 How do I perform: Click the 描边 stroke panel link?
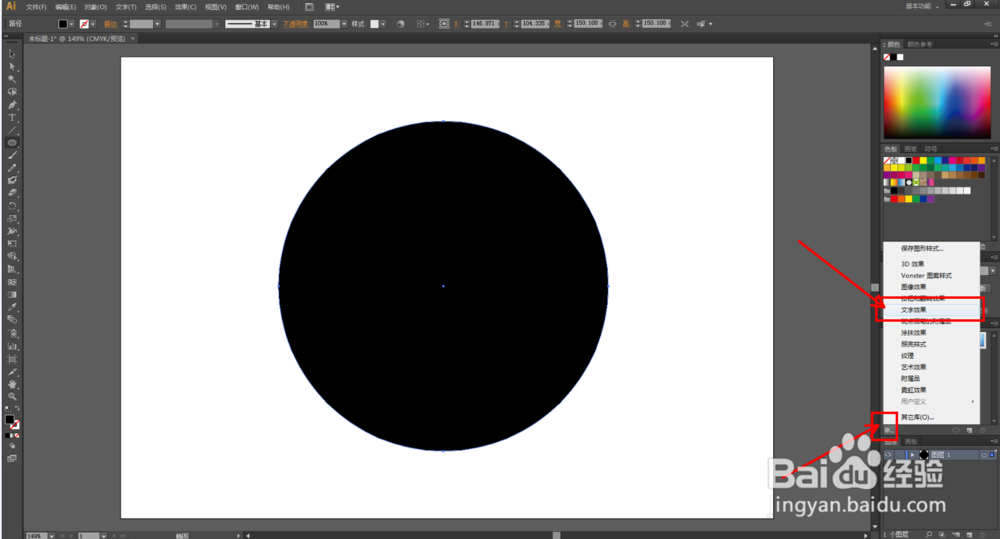[110, 24]
